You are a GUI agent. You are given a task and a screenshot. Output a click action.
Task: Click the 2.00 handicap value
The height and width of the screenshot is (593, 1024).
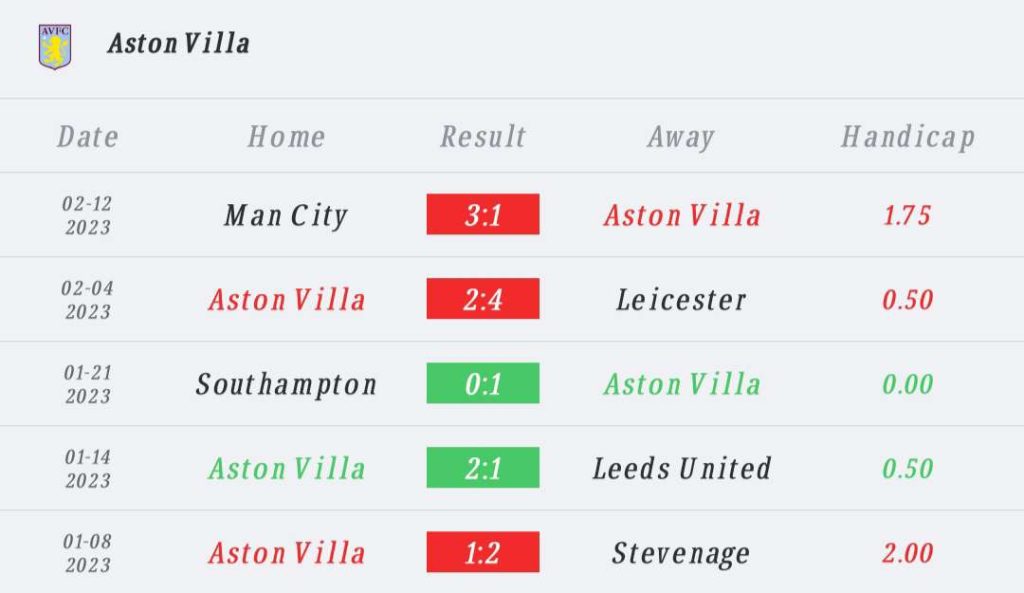tap(907, 553)
